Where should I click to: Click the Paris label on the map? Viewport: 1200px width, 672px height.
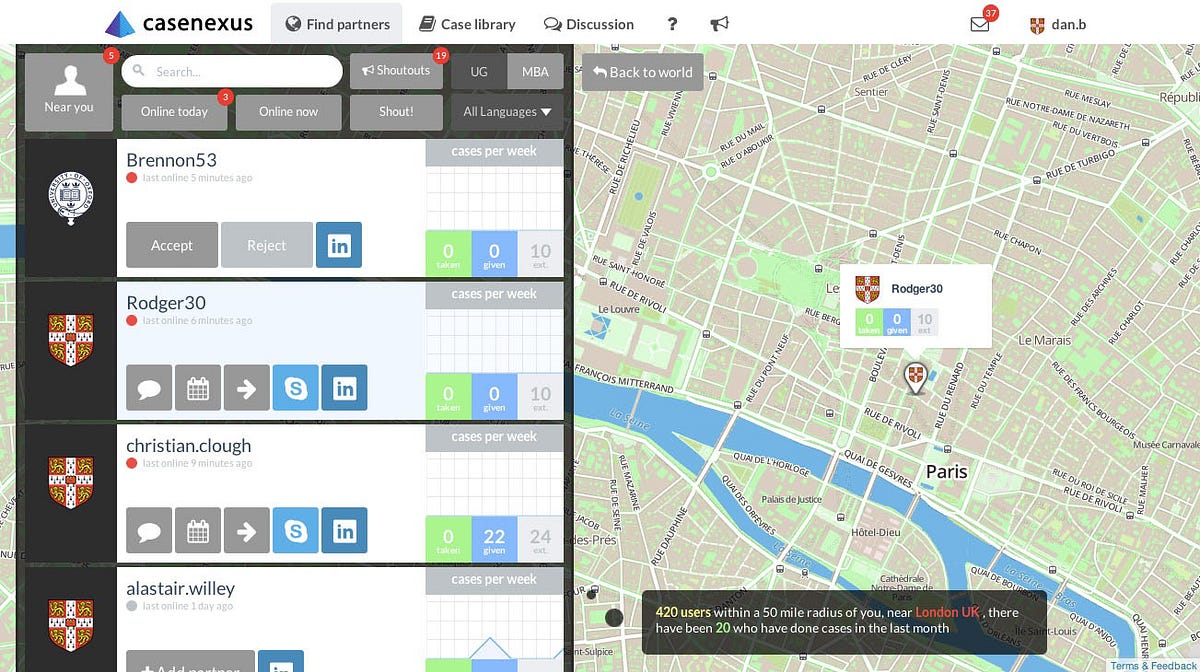tap(946, 471)
